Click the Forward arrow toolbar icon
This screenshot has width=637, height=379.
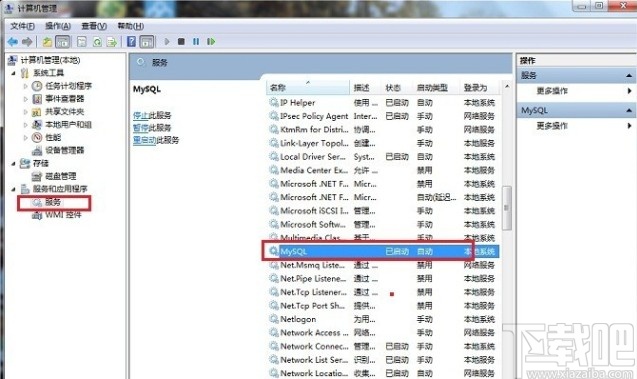pyautogui.click(x=27, y=41)
